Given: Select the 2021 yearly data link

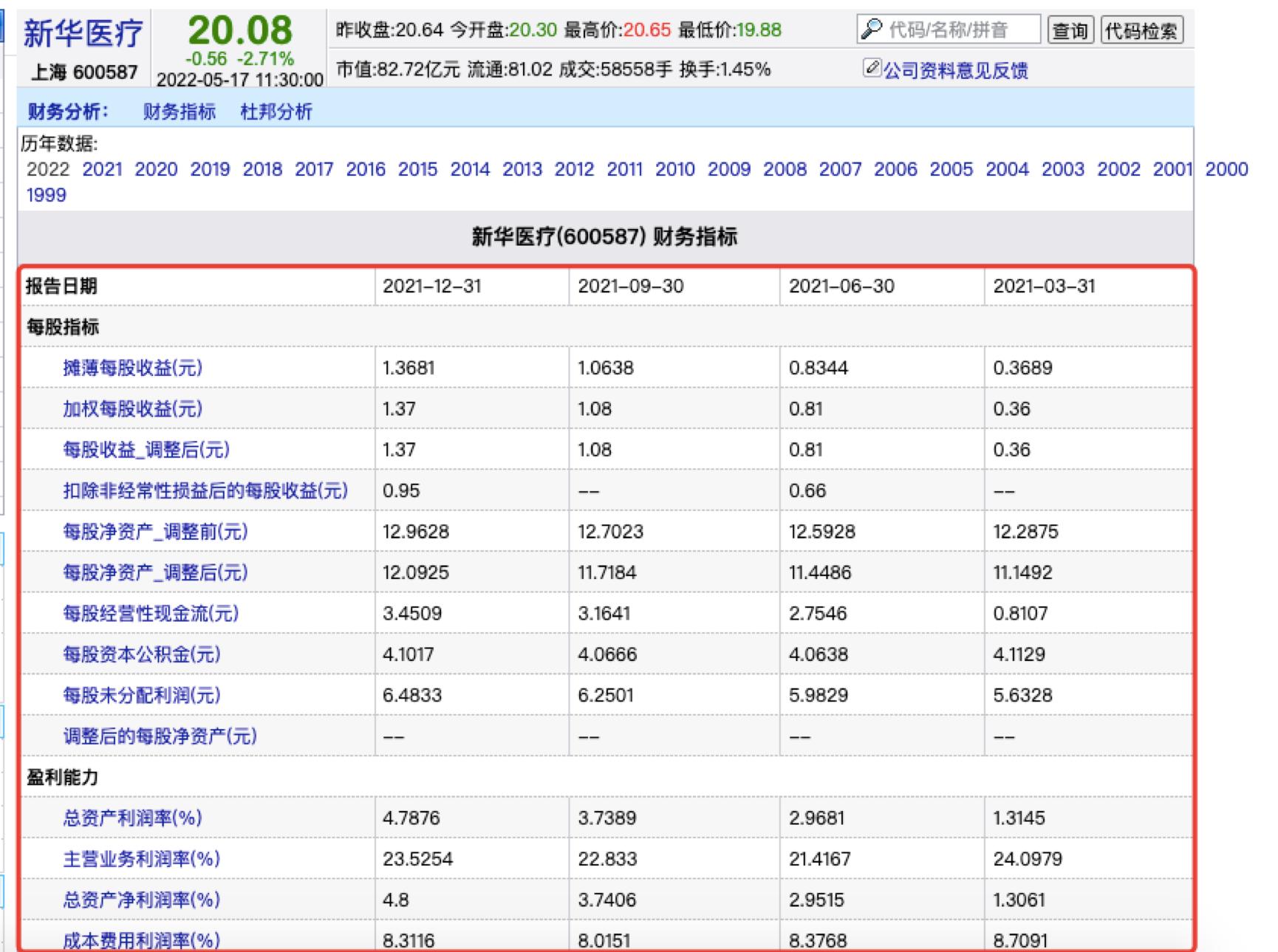Looking at the screenshot, I should coord(103,169).
